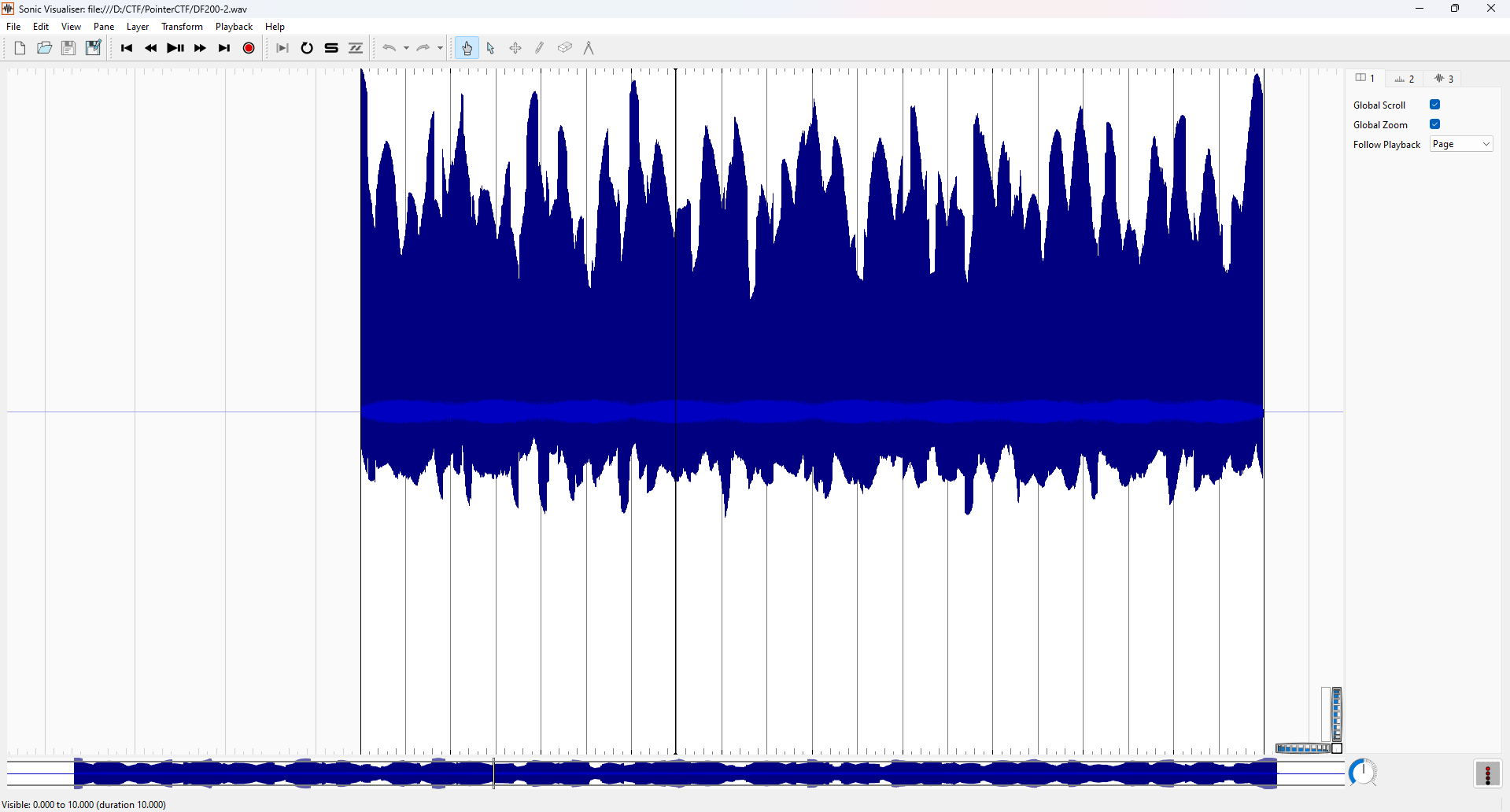Image resolution: width=1510 pixels, height=812 pixels.
Task: Open the Export Session As icon
Action: (93, 48)
